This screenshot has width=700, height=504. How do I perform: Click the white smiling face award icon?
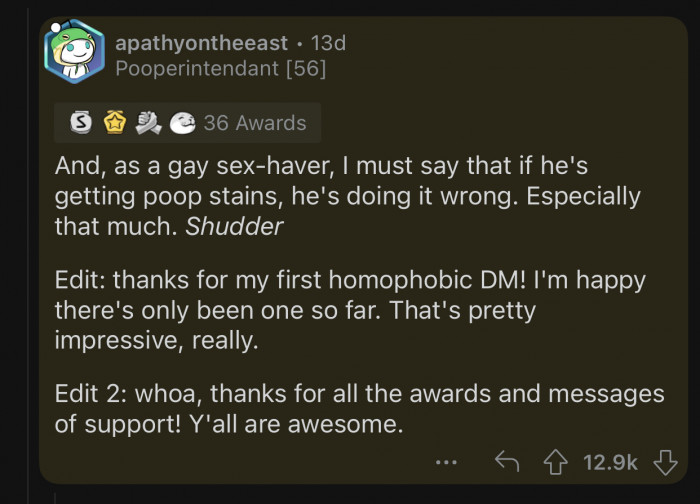180,123
